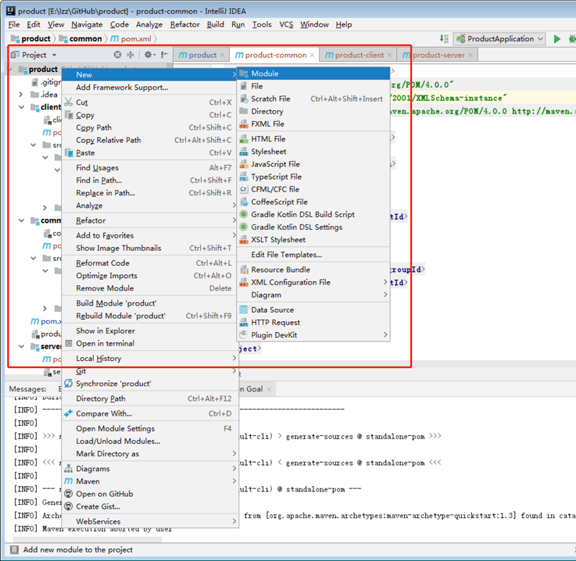576x561 pixels.
Task: Open the Refactor menu in menu bar
Action: (185, 25)
